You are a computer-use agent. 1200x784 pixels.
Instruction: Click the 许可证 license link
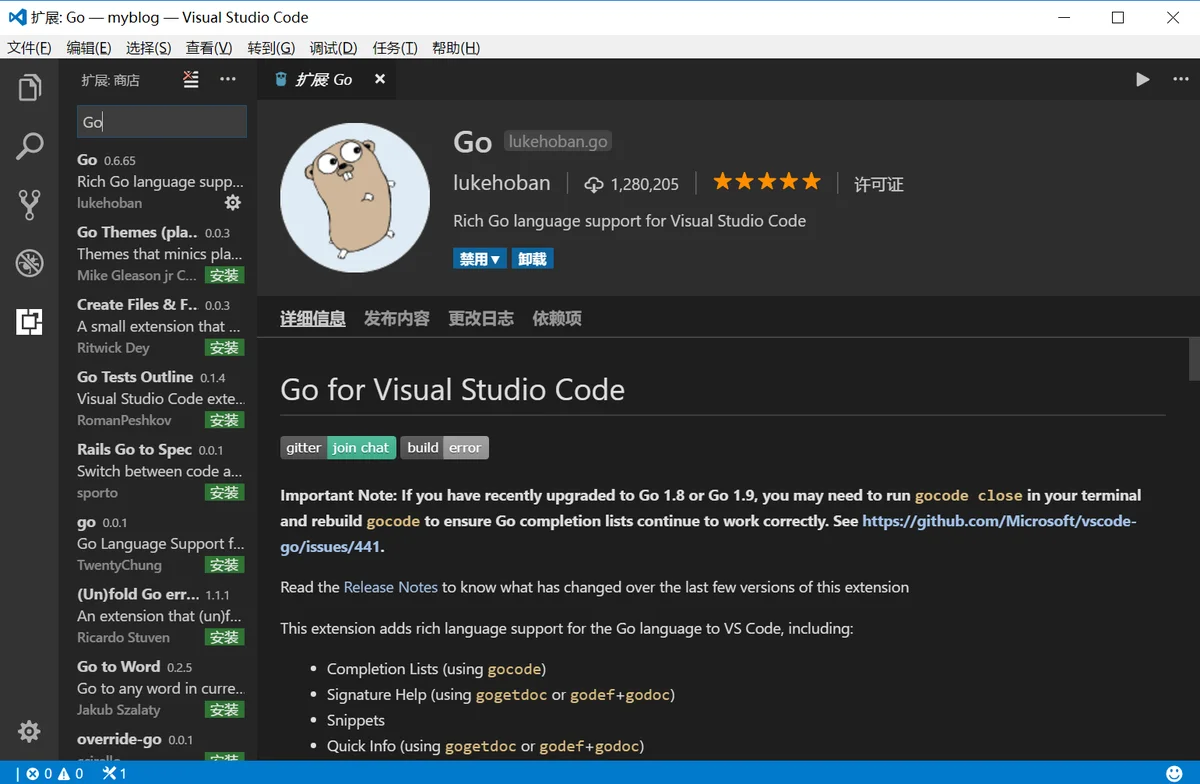(879, 185)
